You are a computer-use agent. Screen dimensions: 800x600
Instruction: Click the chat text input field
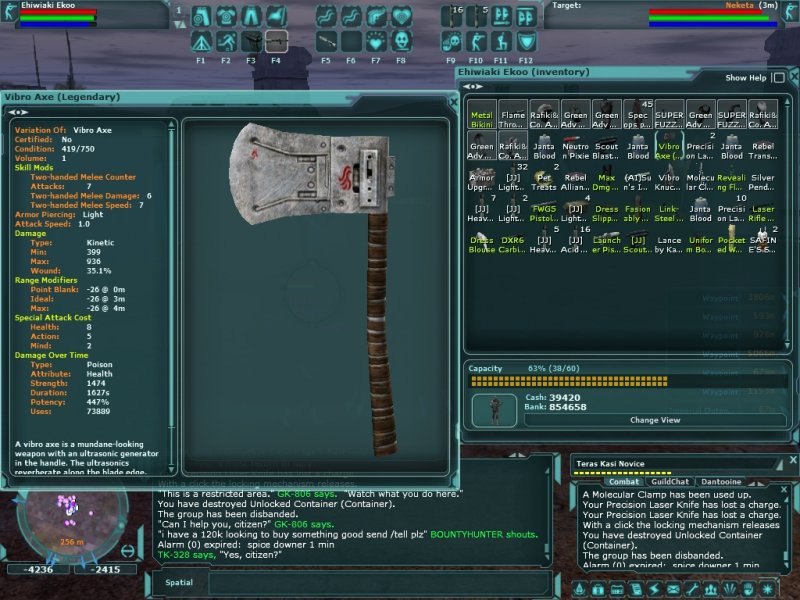(x=379, y=582)
